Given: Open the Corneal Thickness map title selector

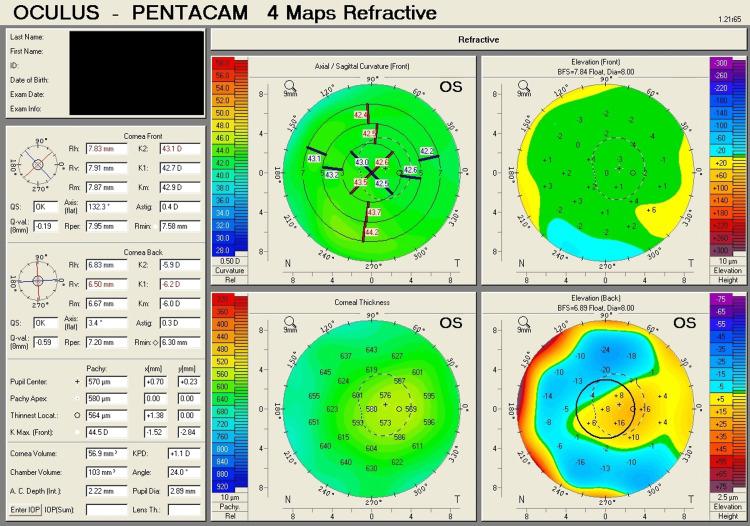Looking at the screenshot, I should [344, 301].
